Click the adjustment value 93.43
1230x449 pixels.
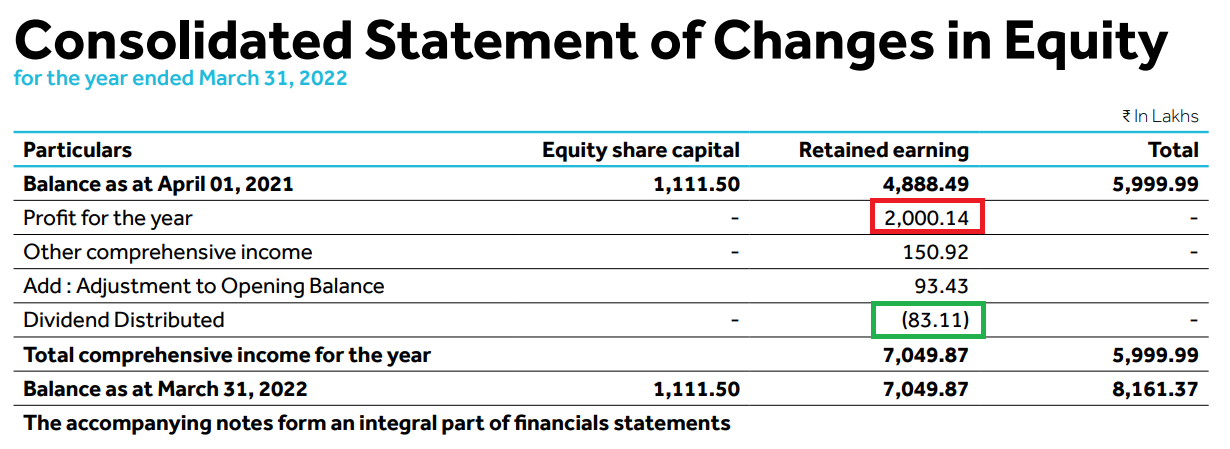pyautogui.click(x=941, y=286)
